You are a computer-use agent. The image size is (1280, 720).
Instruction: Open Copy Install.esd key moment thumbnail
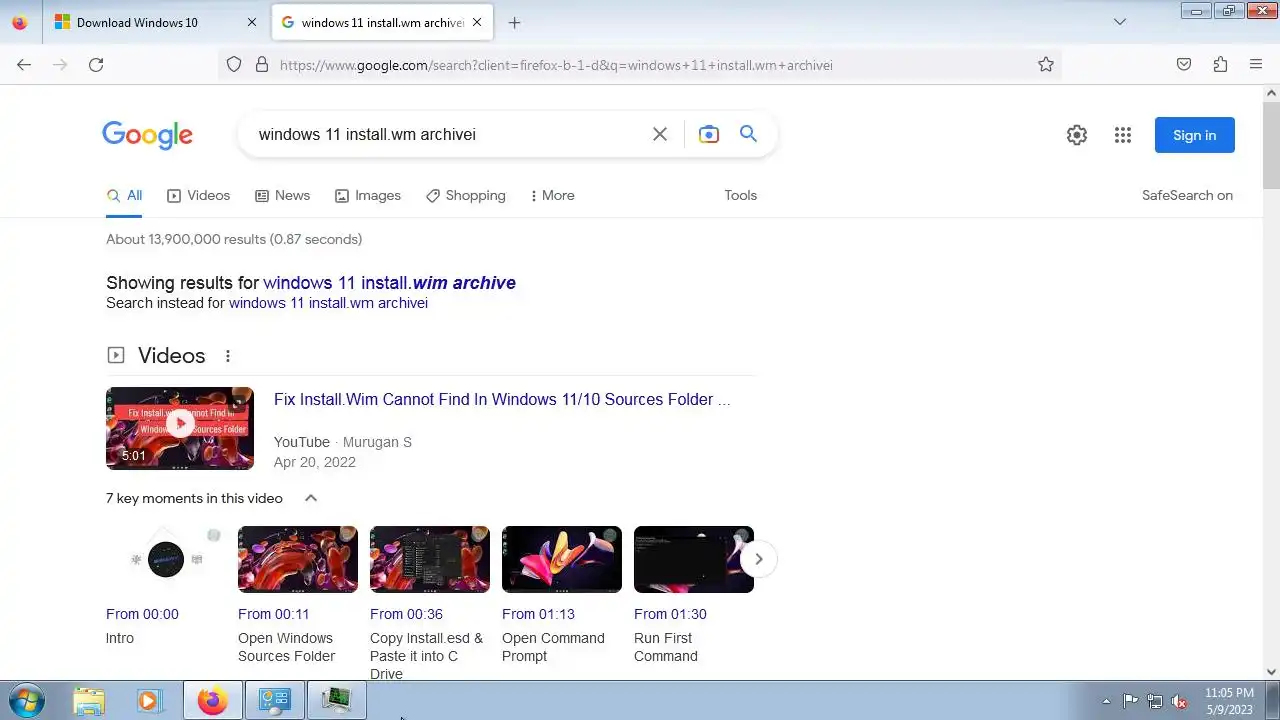point(430,559)
